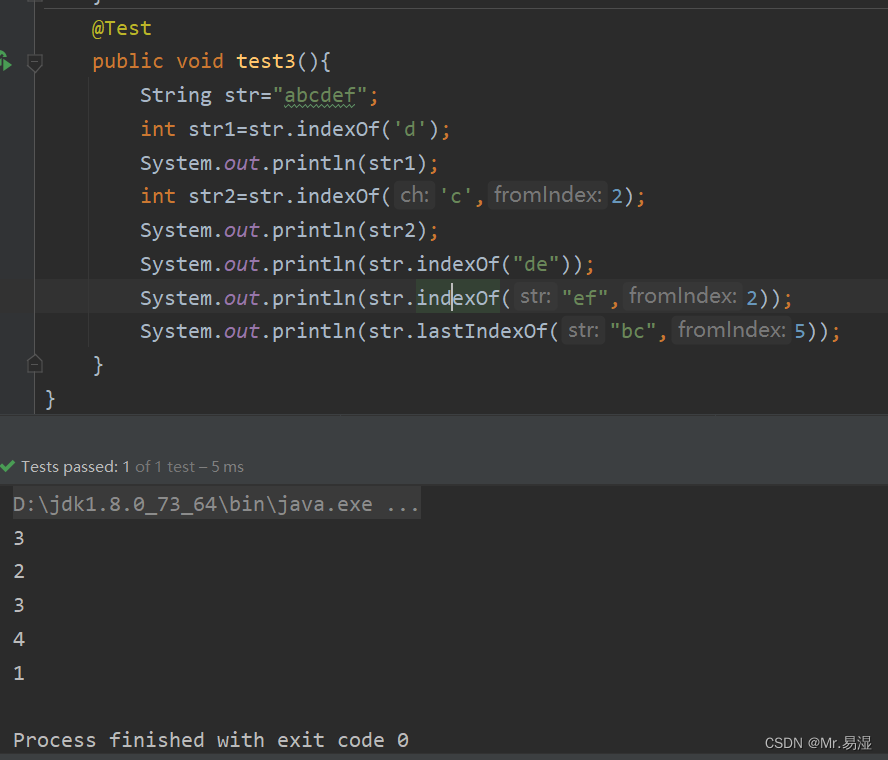Click the println printing str1

tap(288, 162)
